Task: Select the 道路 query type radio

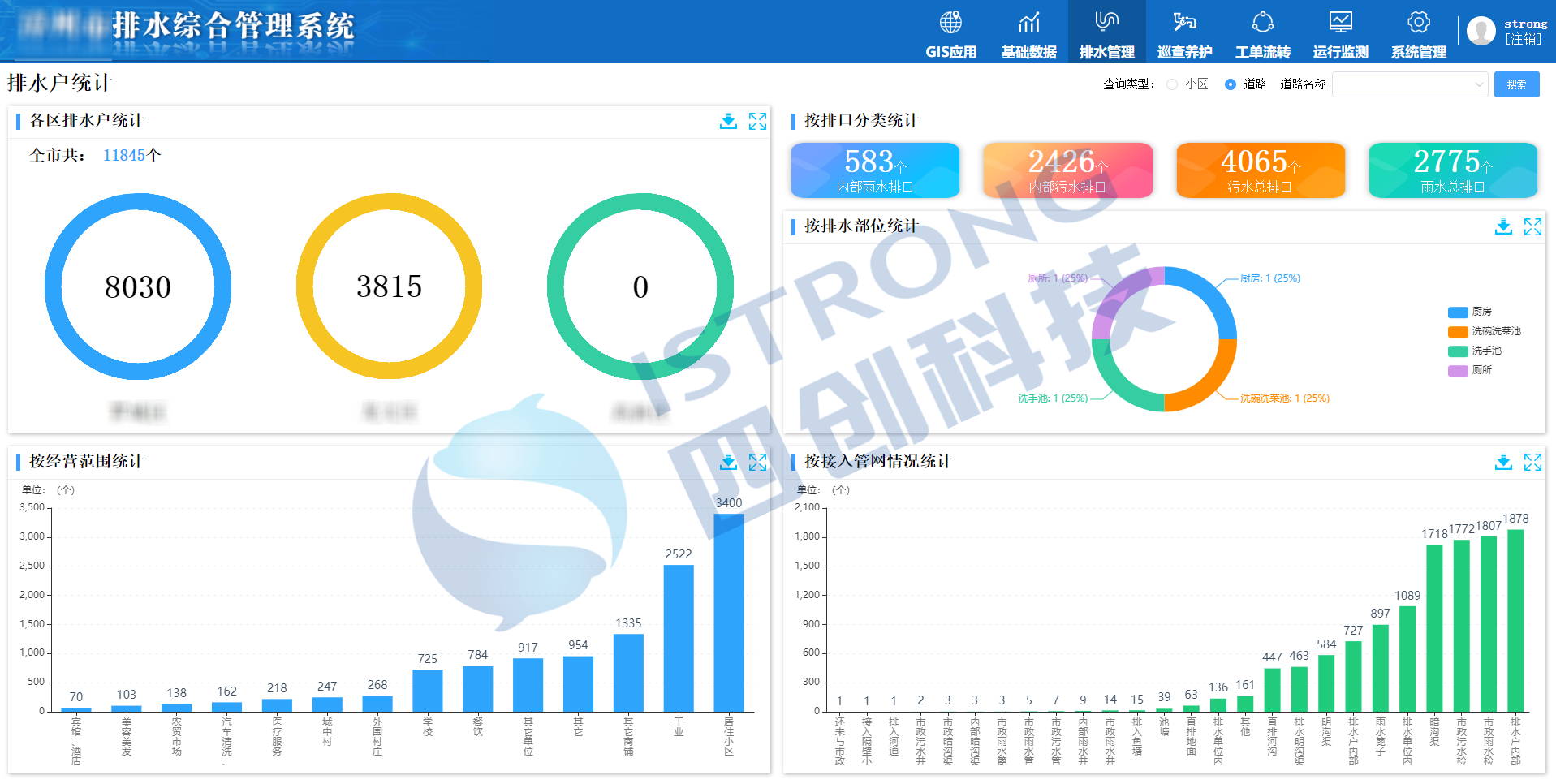Action: click(x=1231, y=84)
